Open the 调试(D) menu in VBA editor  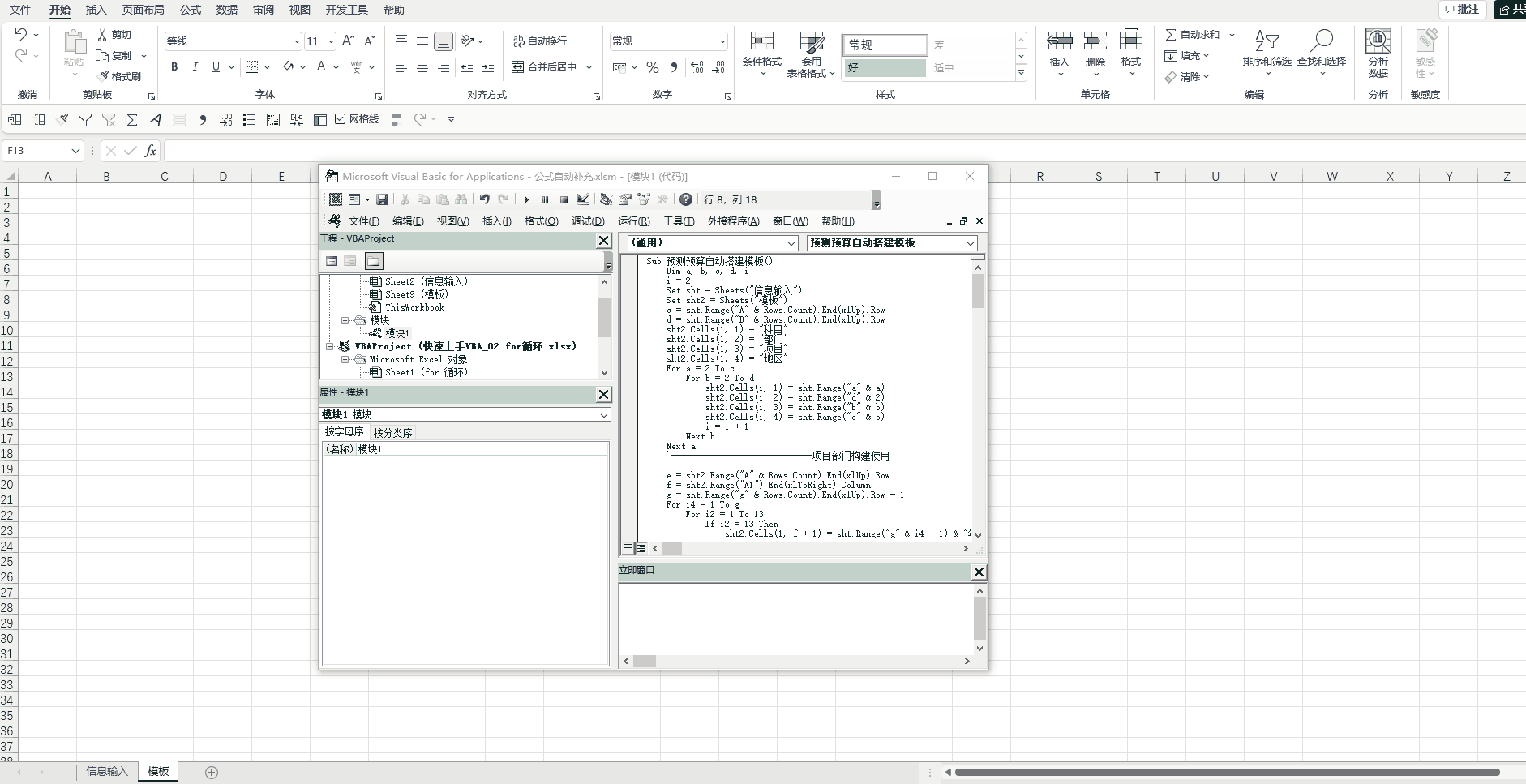(x=588, y=221)
